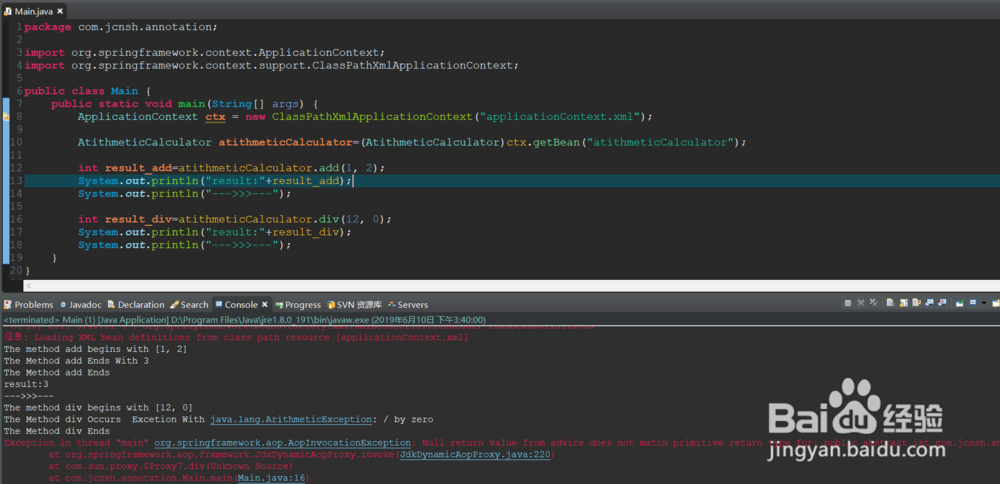
Task: Toggle show console when standard output changes
Action: click(x=930, y=303)
